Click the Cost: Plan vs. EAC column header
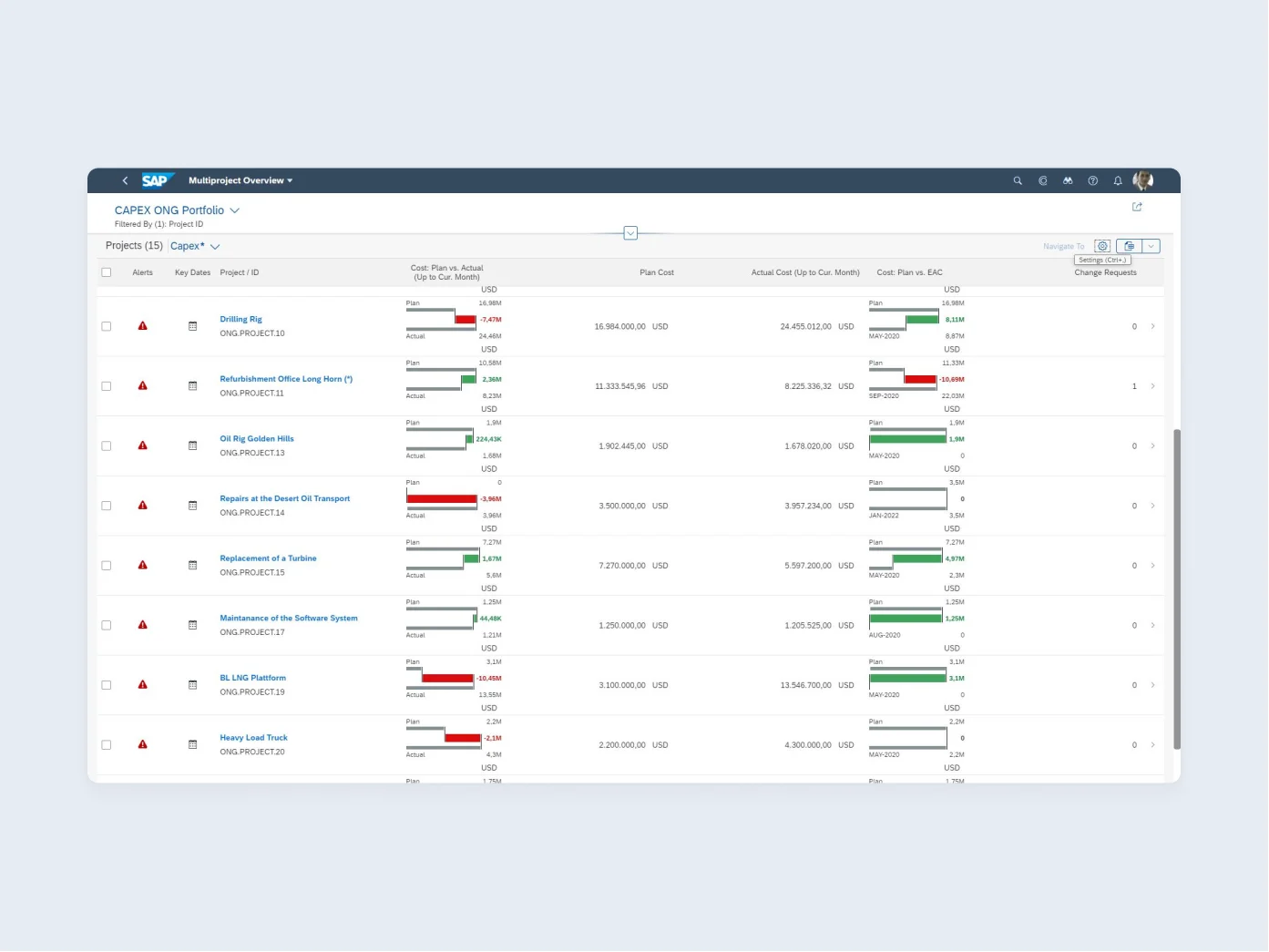 coord(910,272)
